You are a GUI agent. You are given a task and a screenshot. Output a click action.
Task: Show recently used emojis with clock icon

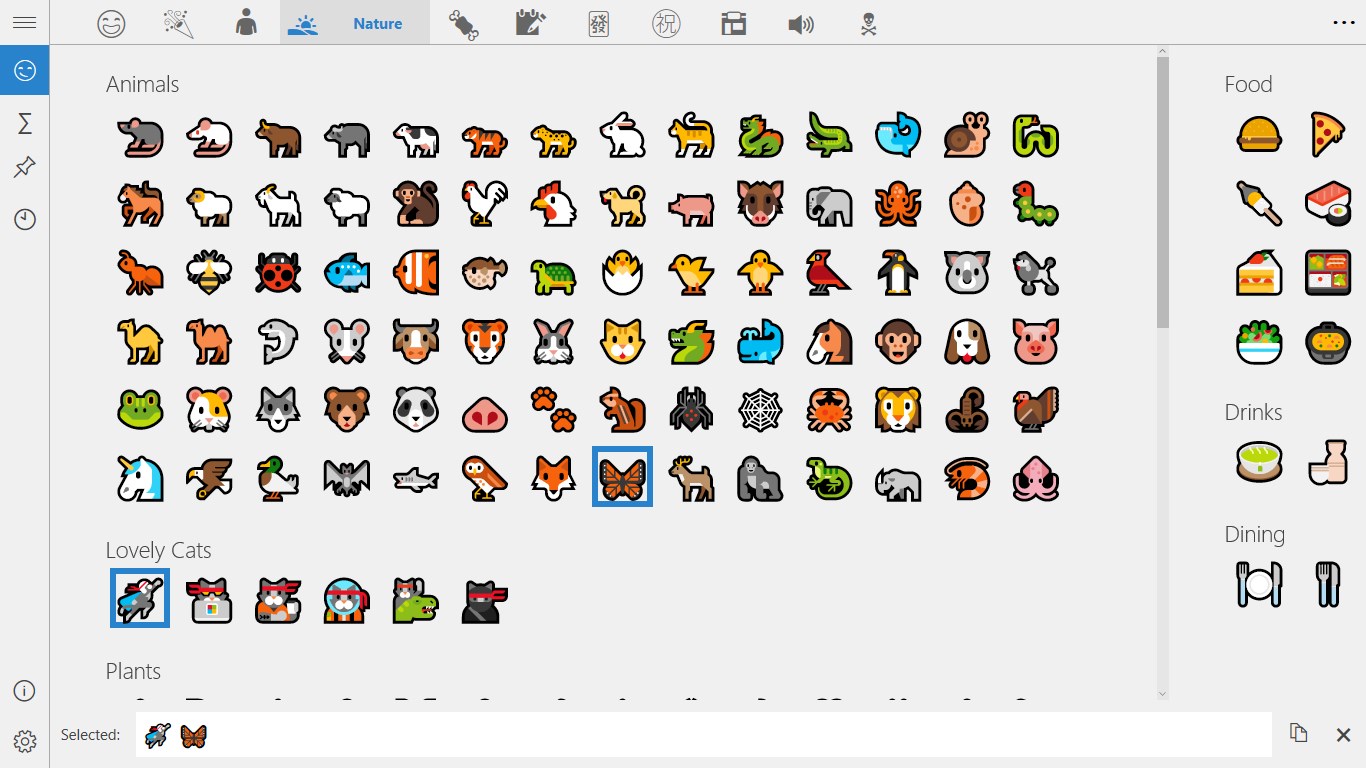click(23, 219)
